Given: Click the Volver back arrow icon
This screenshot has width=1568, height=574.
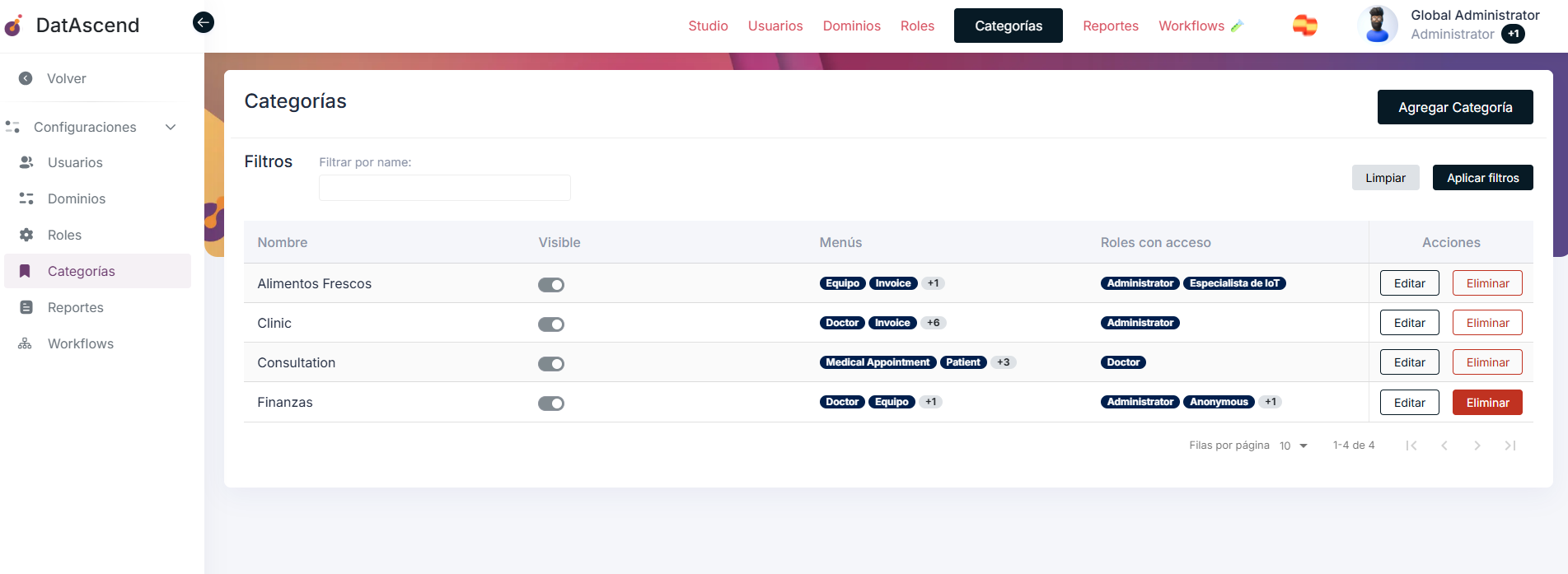Looking at the screenshot, I should [x=26, y=78].
